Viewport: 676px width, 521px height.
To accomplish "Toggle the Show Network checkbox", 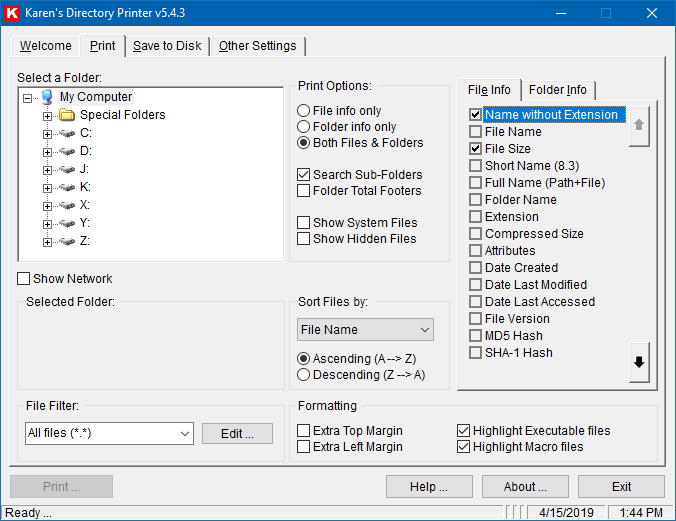I will coord(23,279).
